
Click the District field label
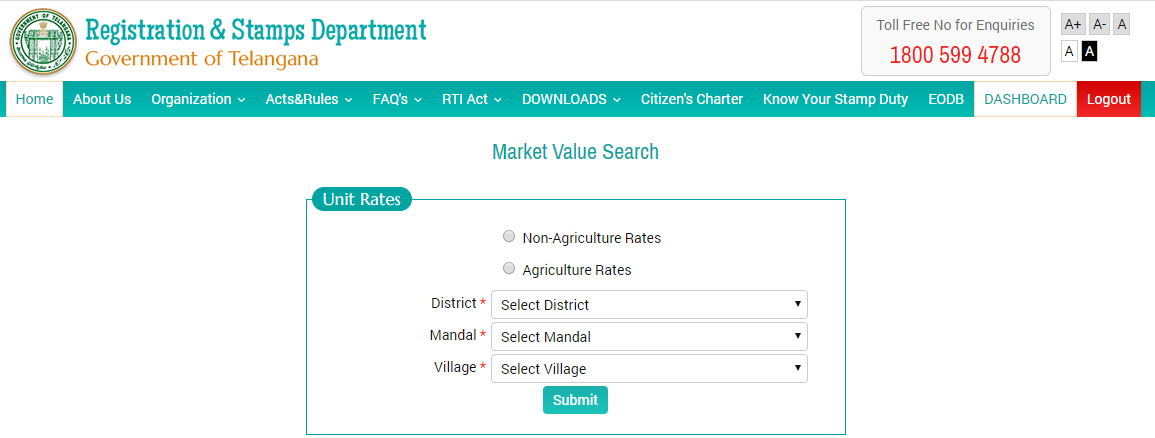[x=454, y=303]
